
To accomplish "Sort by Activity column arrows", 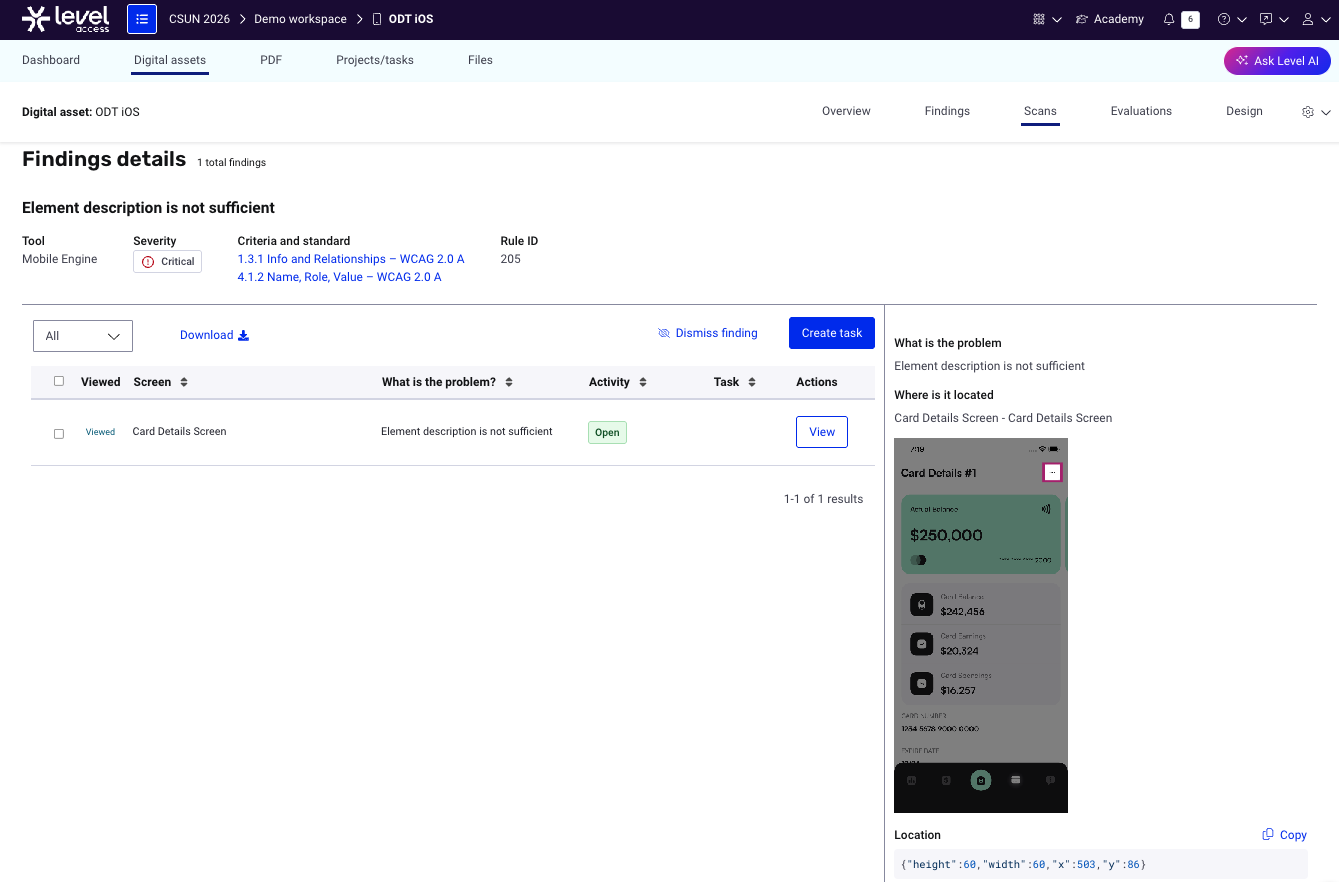I will 643,382.
